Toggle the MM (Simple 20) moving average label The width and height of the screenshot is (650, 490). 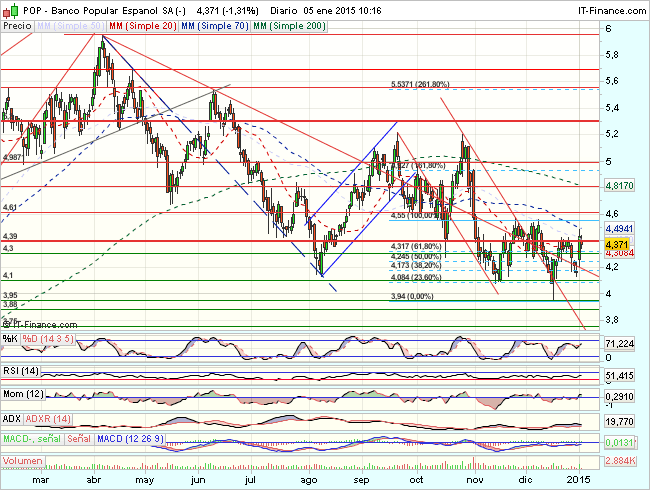coord(143,26)
